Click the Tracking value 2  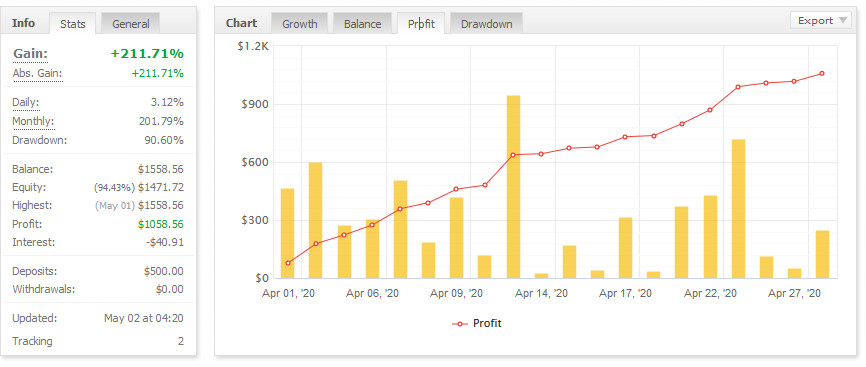[181, 342]
